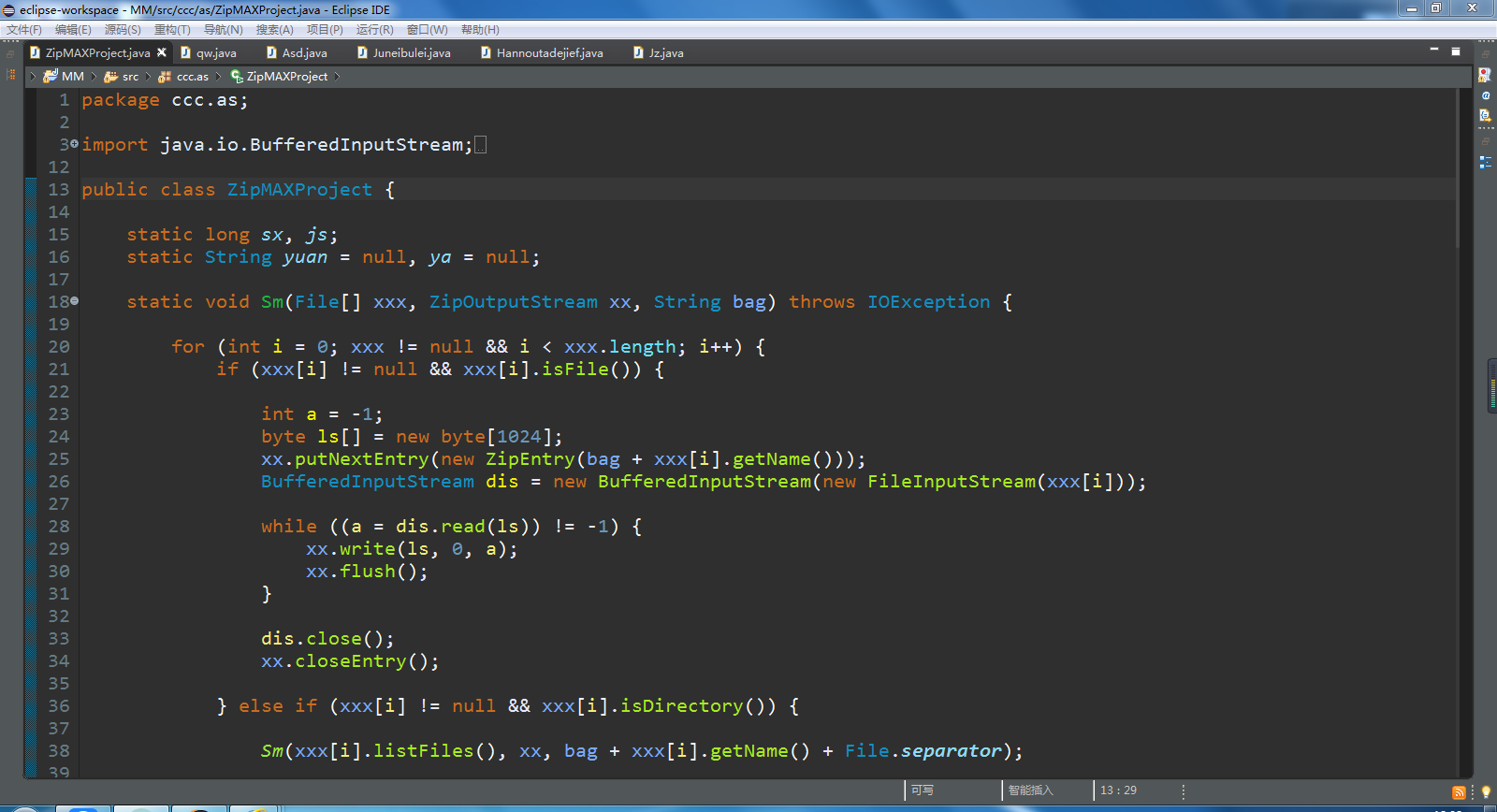The width and height of the screenshot is (1497, 812).
Task: Open the Outline view icon
Action: [1485, 162]
